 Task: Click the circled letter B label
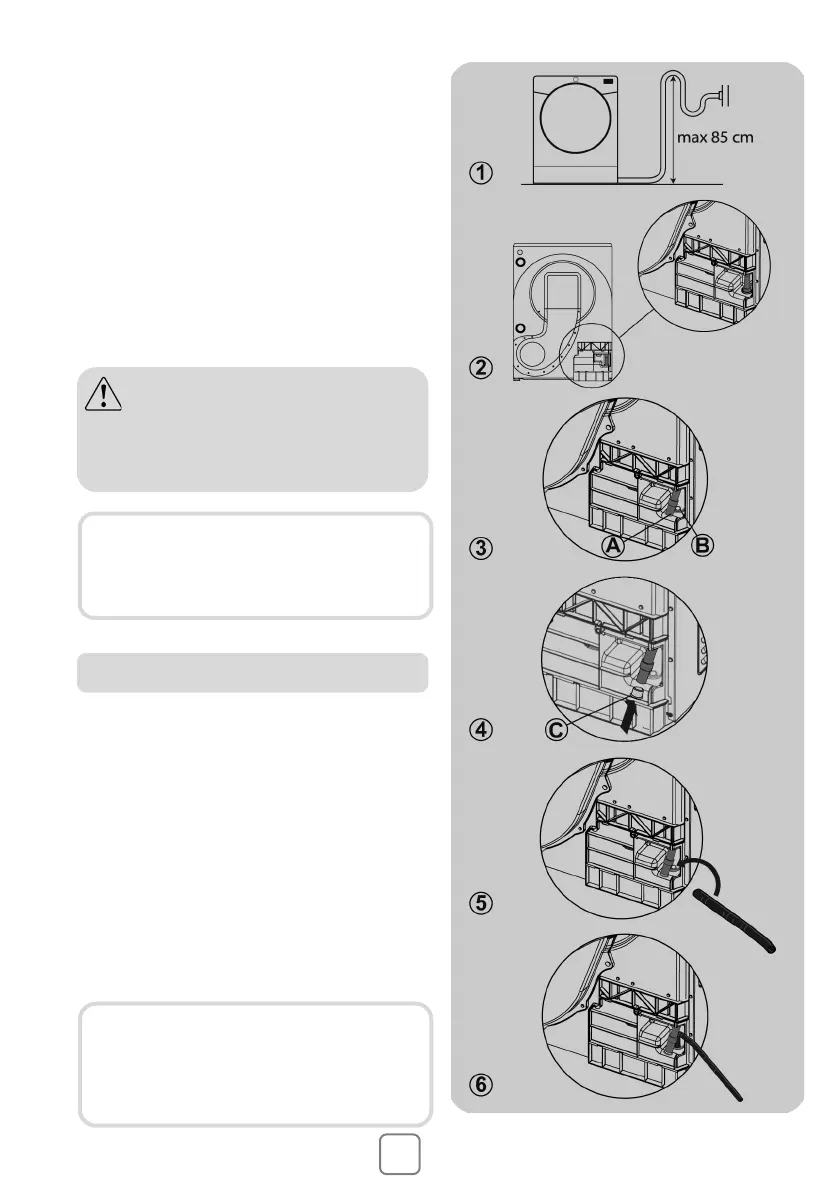(x=703, y=545)
